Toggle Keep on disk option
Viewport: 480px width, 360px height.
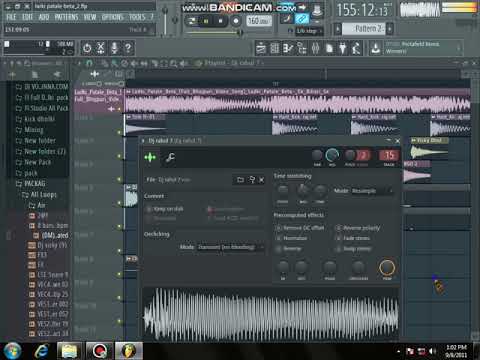tap(165, 209)
